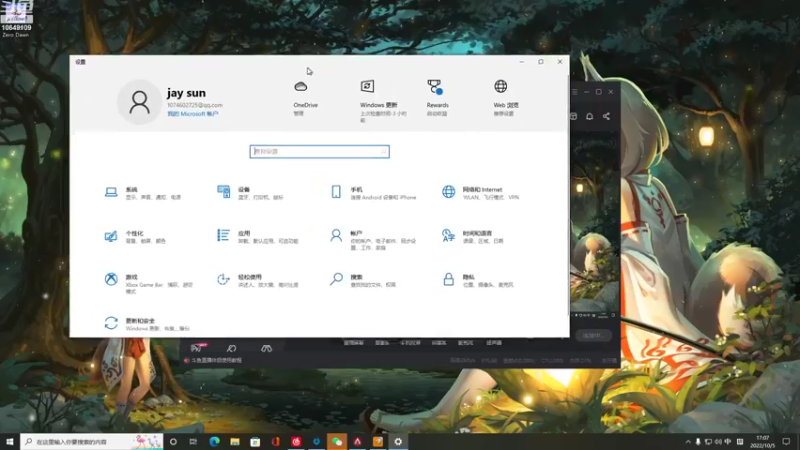800x450 pixels.
Task: Open the 系统 (System) settings category
Action: click(x=143, y=193)
